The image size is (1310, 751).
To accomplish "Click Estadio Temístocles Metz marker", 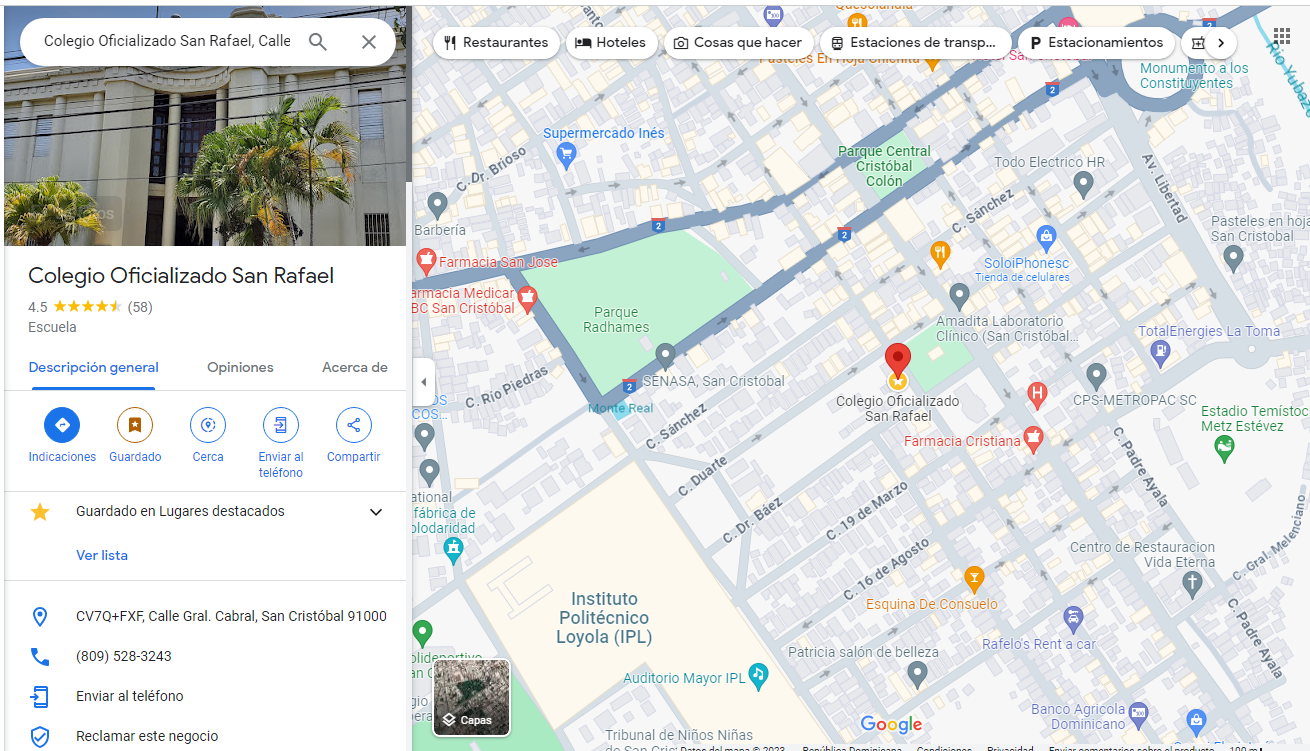I will (x=1224, y=449).
